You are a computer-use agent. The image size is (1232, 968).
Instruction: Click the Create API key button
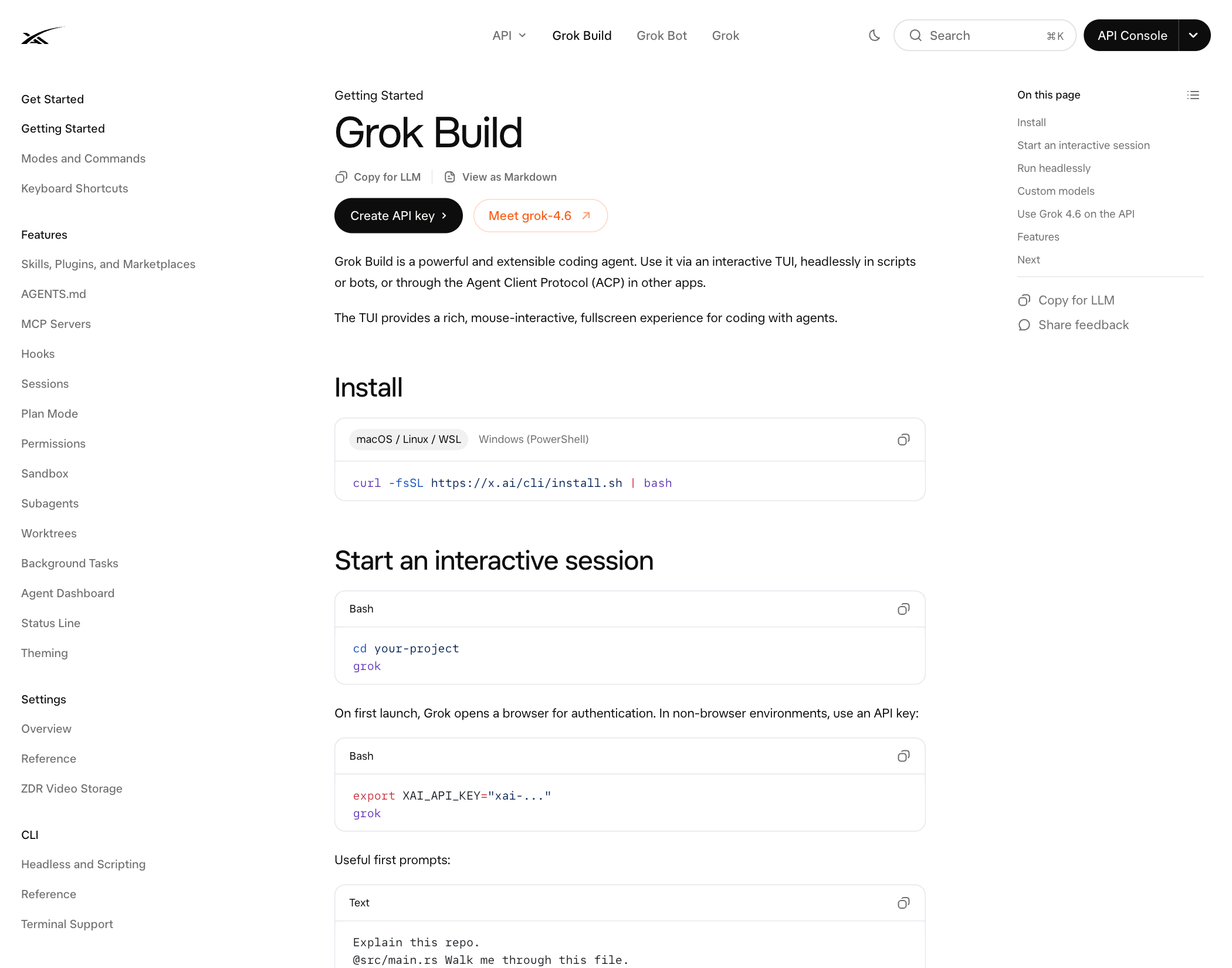click(x=398, y=216)
